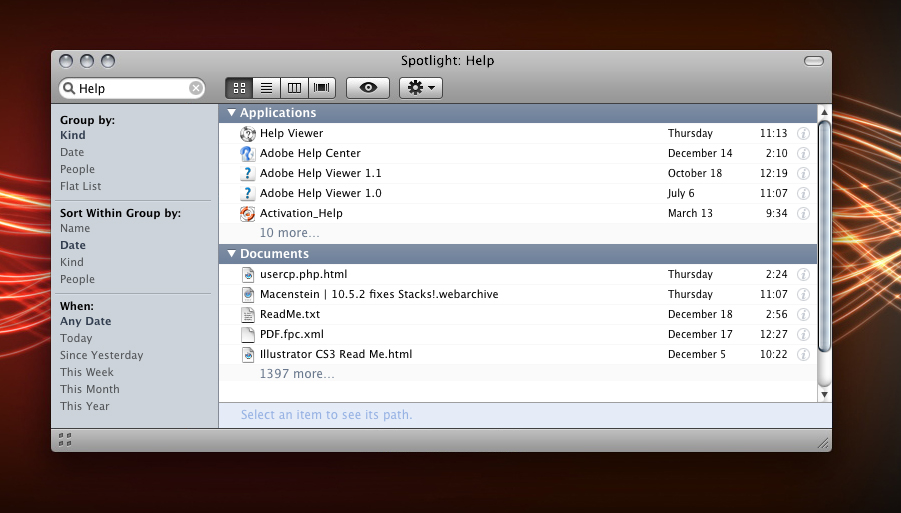The width and height of the screenshot is (901, 513).
Task: Show info for Help Viewer
Action: [803, 133]
